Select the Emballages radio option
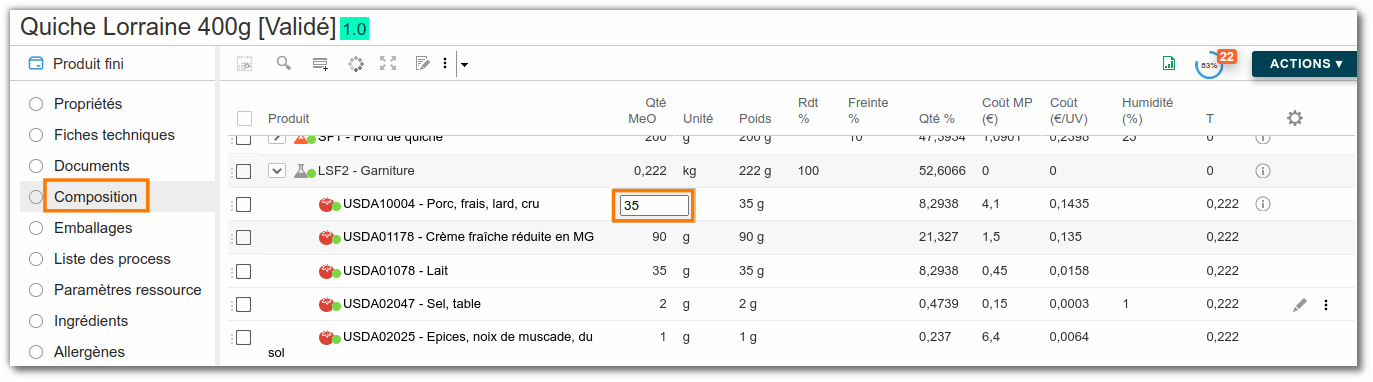Image resolution: width=1373 pixels, height=382 pixels. pyautogui.click(x=36, y=228)
